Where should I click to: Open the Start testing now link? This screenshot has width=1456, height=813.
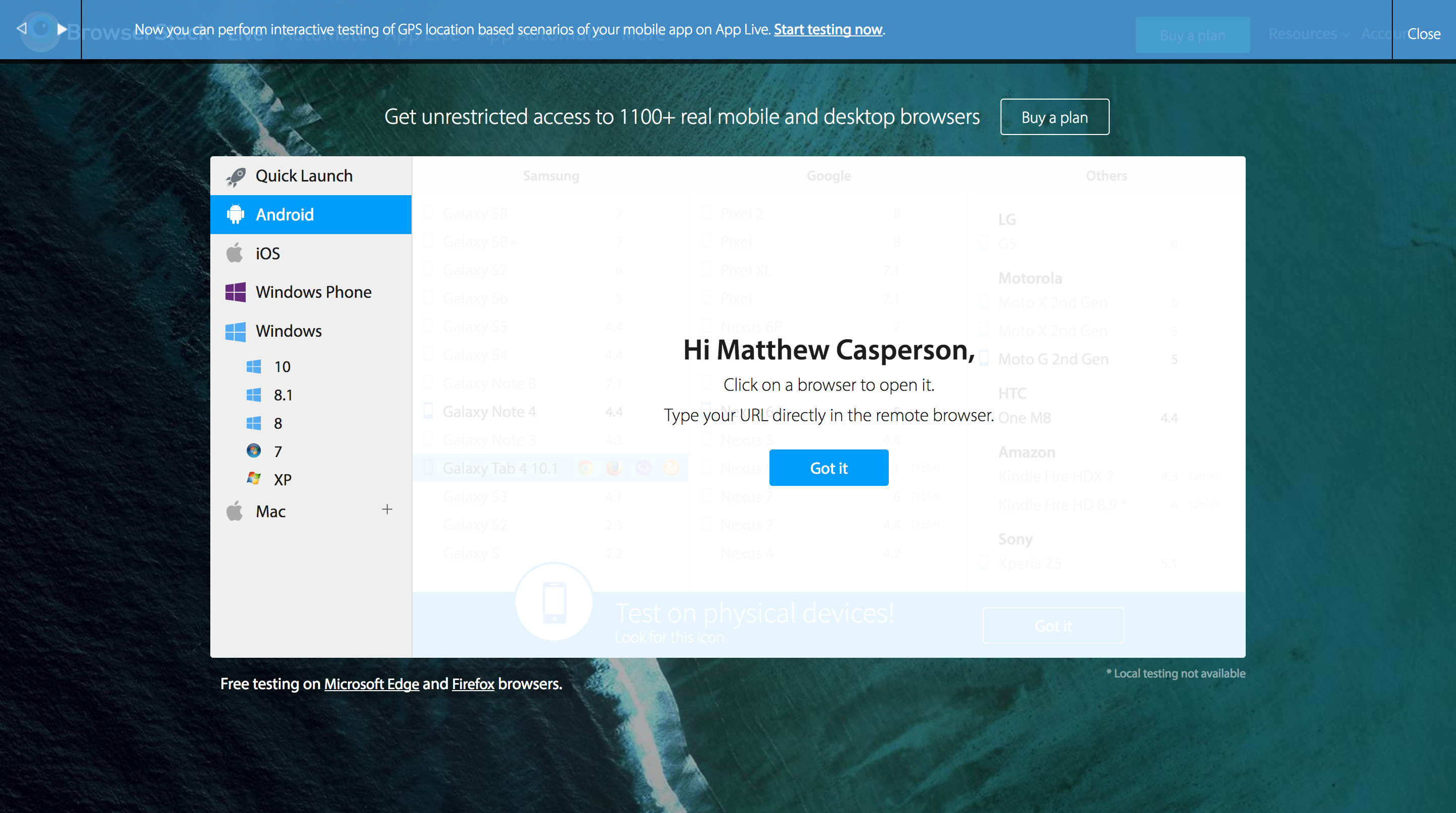[828, 29]
